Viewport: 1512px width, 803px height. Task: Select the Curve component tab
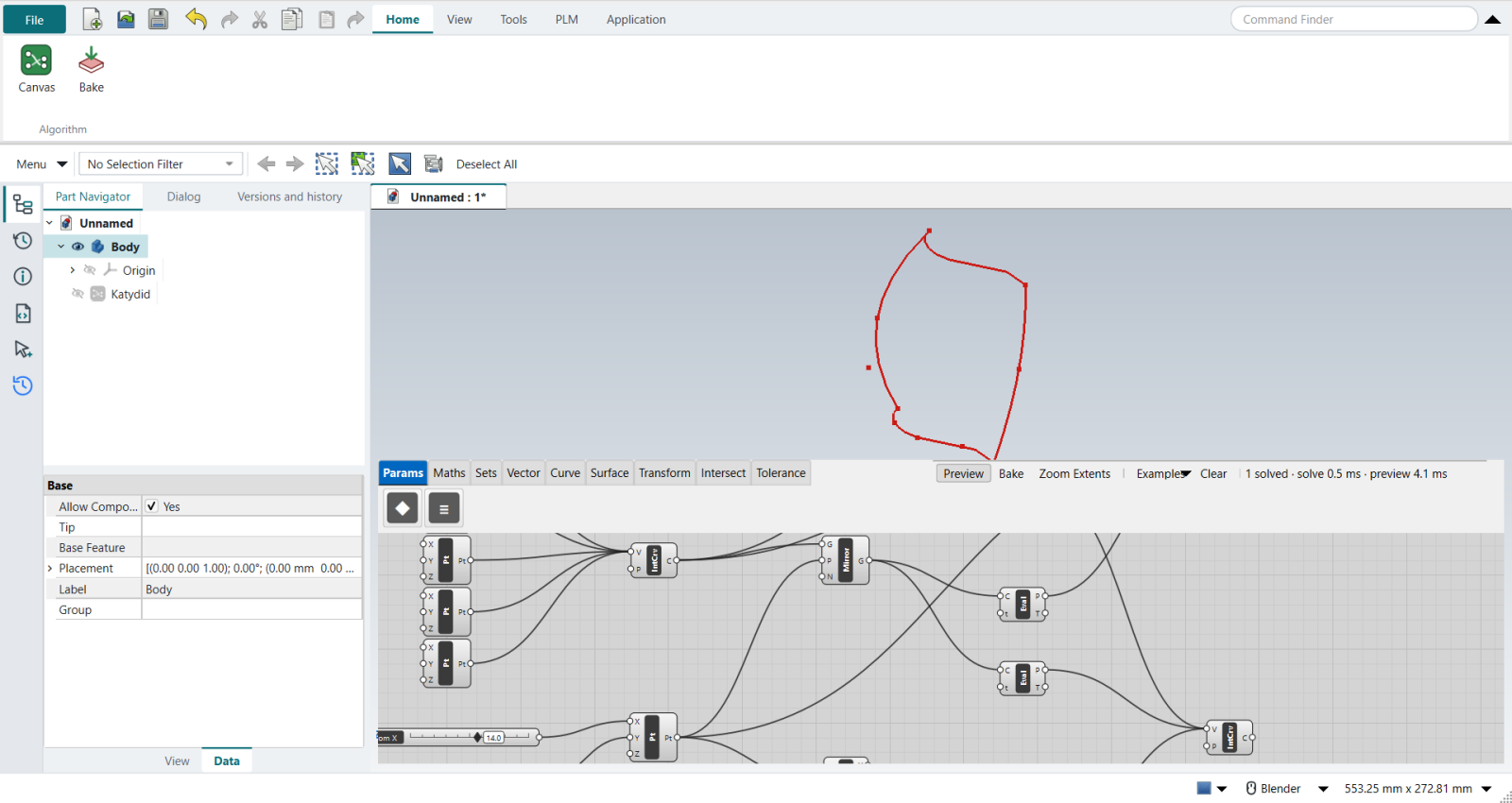coord(565,473)
